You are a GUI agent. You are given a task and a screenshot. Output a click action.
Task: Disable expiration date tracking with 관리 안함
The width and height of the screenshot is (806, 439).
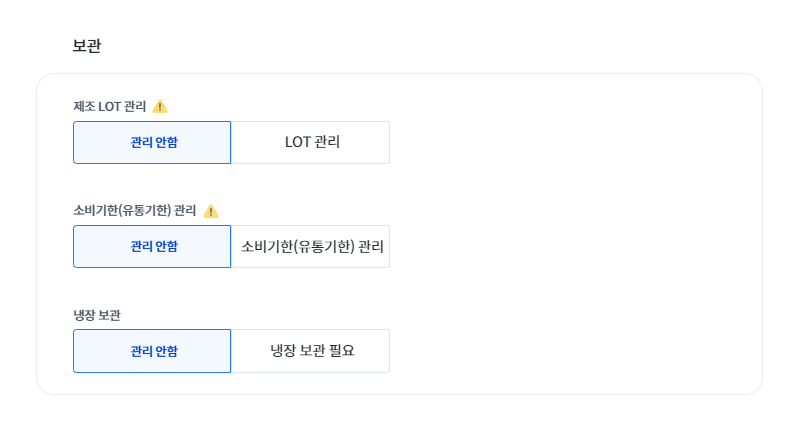point(152,246)
